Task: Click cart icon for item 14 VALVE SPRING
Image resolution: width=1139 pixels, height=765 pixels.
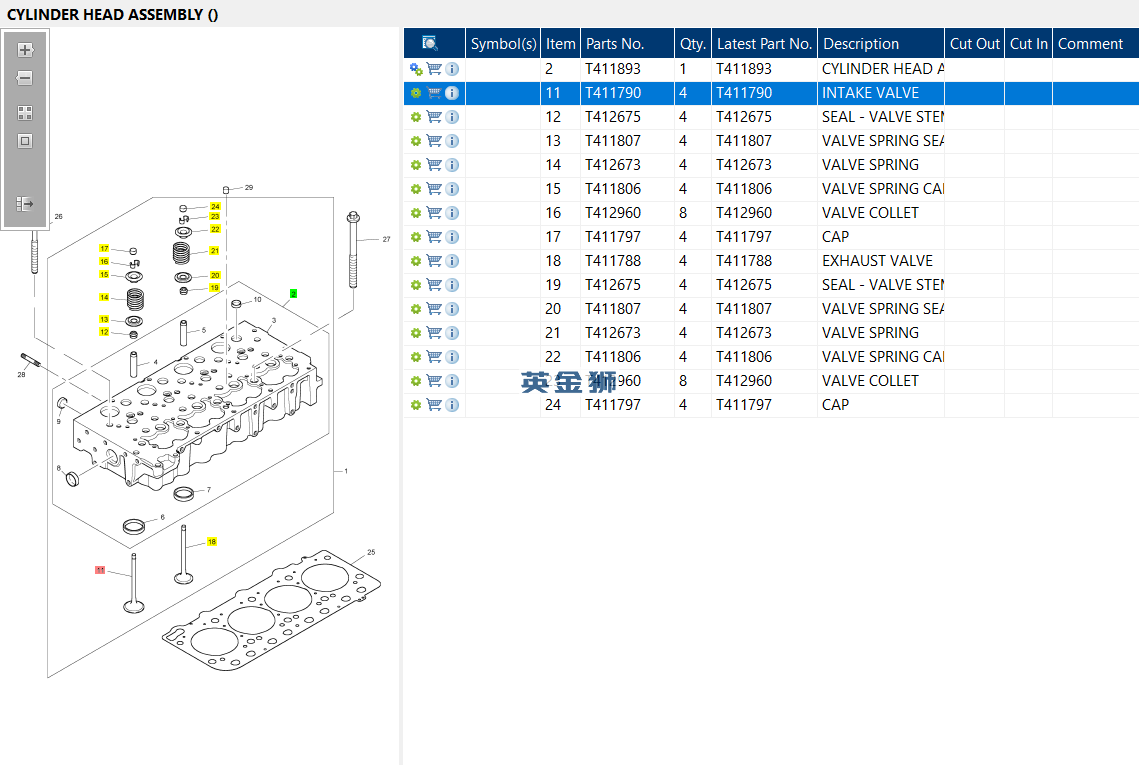Action: (x=434, y=165)
